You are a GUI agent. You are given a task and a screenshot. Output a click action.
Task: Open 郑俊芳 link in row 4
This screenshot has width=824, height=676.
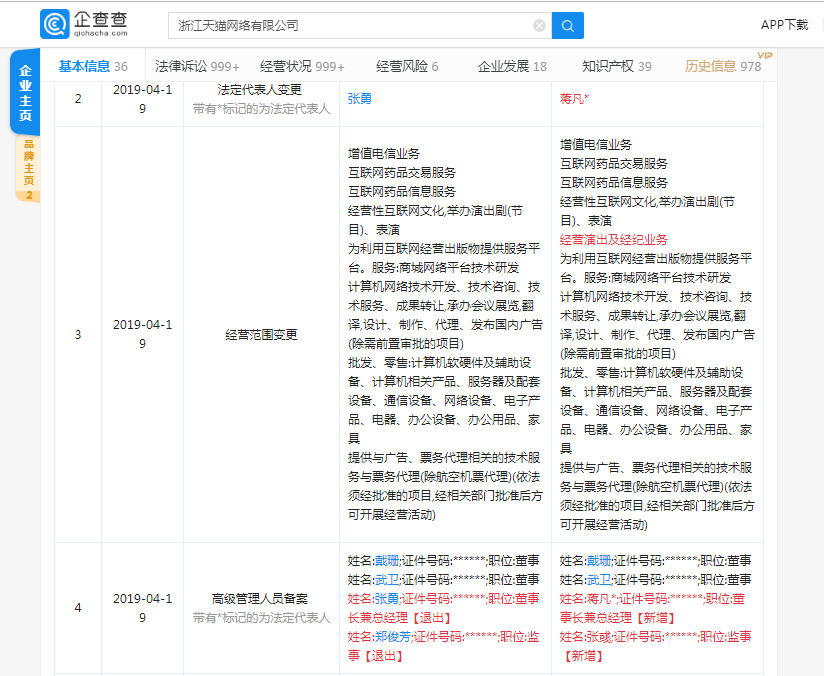pyautogui.click(x=393, y=637)
